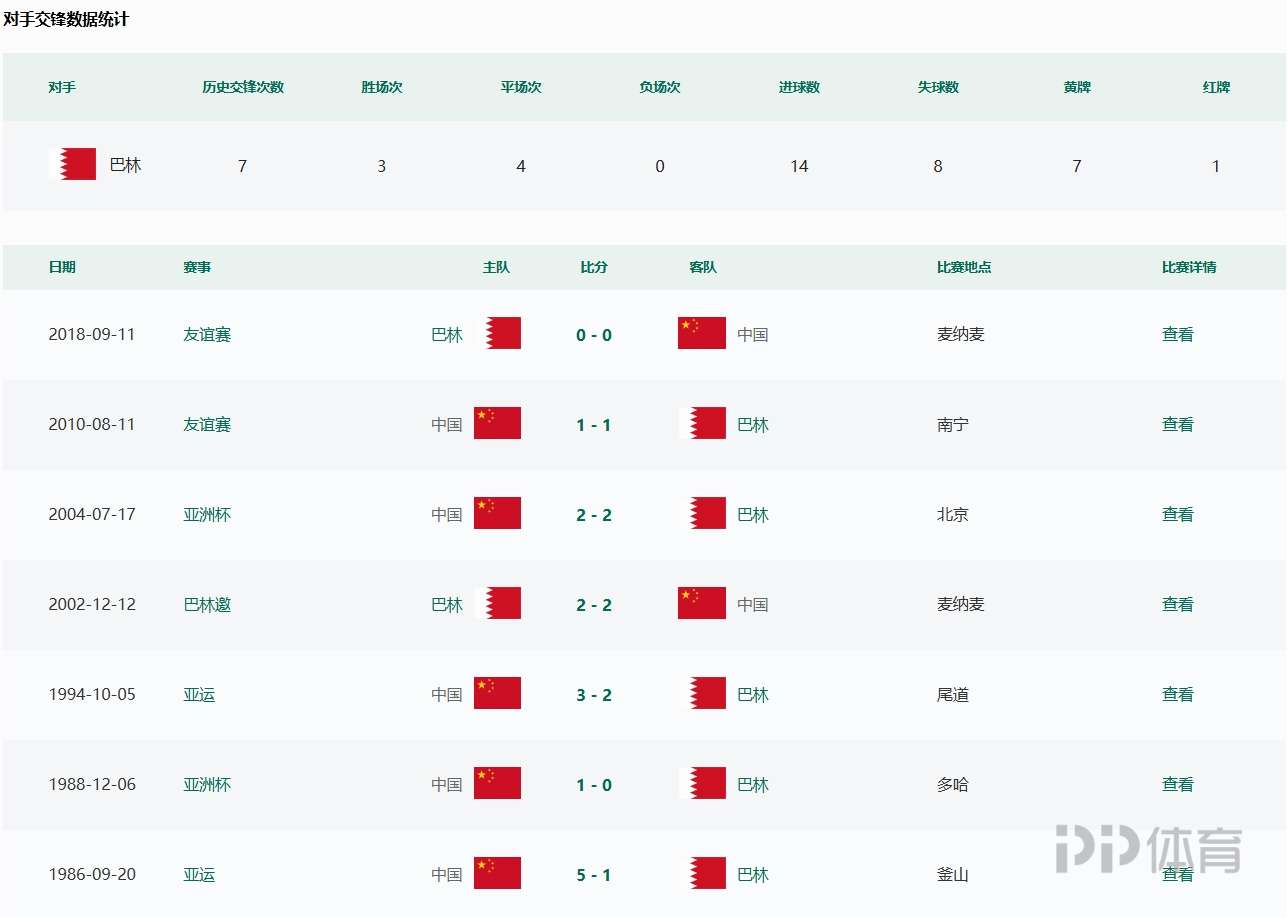Click Bahrain flag in 2010-08-11 match row
This screenshot has height=918, width=1287.
(702, 423)
